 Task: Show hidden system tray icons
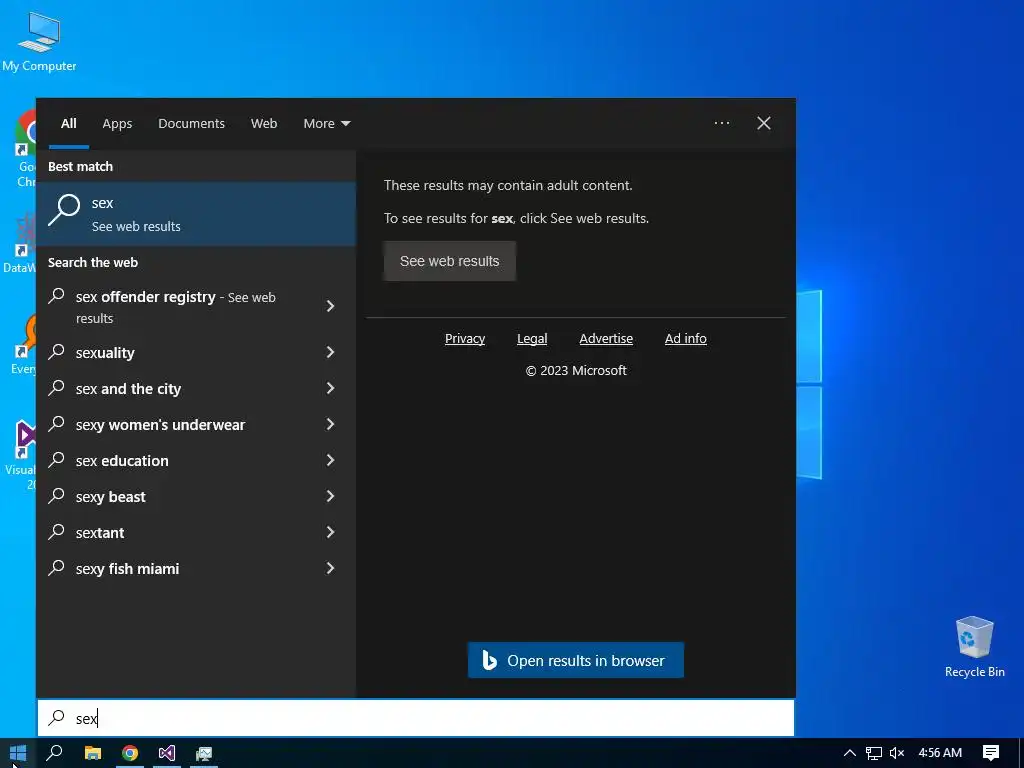850,753
